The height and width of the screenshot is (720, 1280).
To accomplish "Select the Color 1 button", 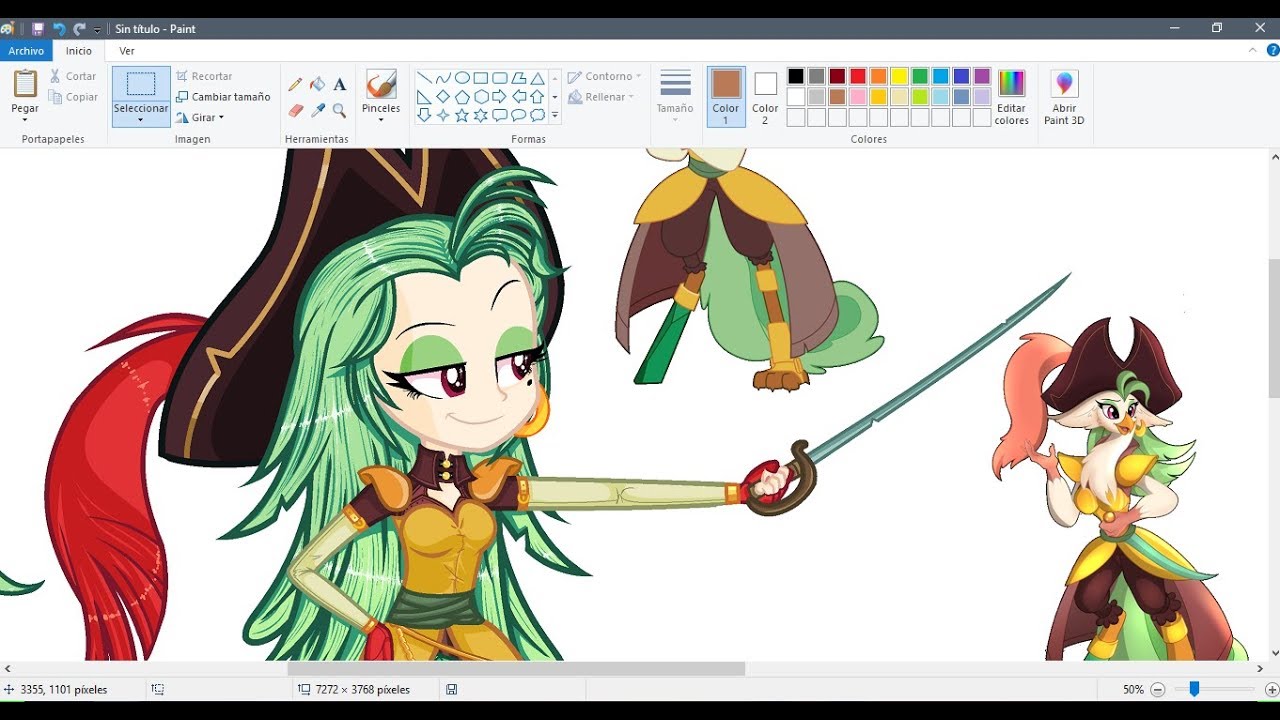I will coord(726,96).
